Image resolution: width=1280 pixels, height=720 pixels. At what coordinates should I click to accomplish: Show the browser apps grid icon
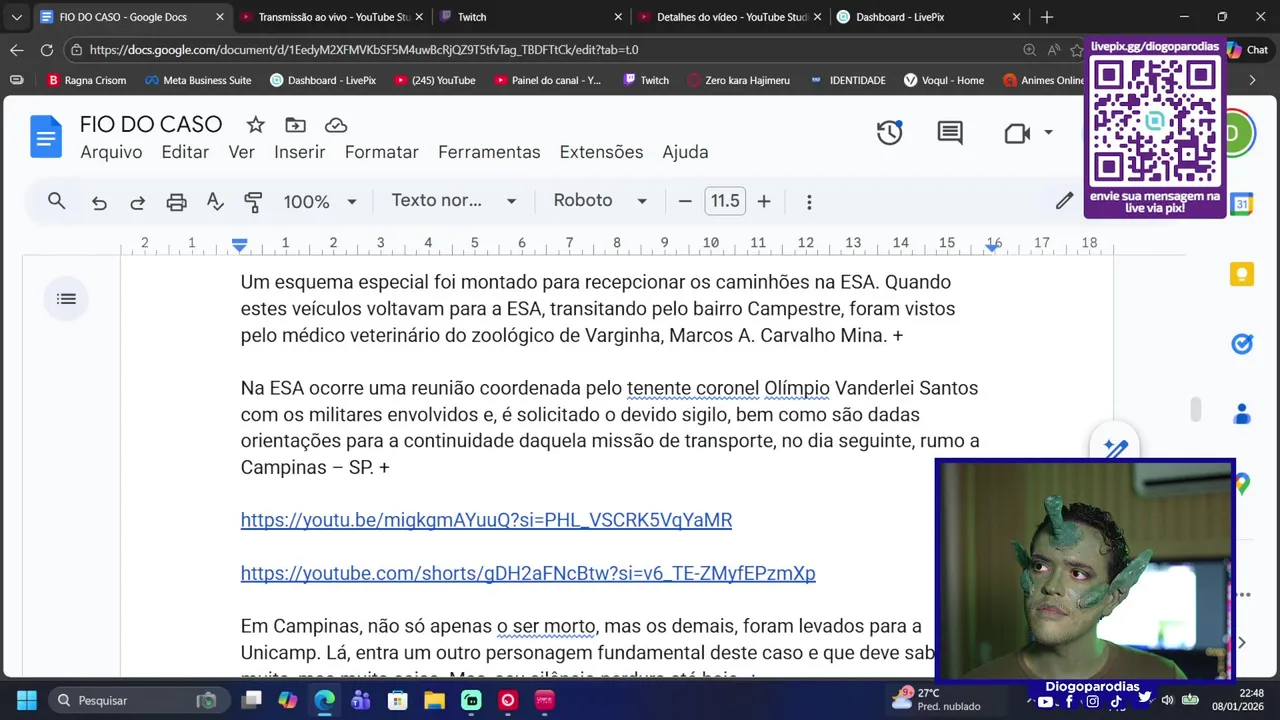pyautogui.click(x=17, y=80)
